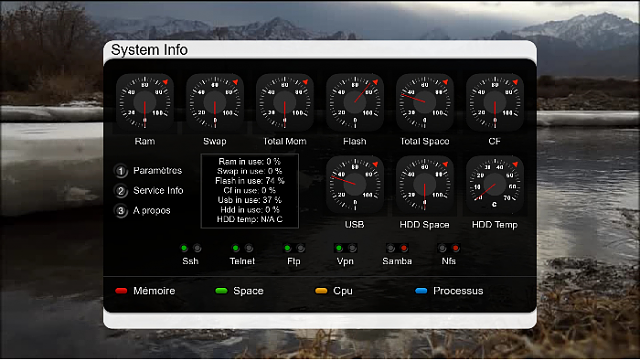Click the Total Mem gauge
Viewport: 640px width, 361px height.
click(284, 103)
